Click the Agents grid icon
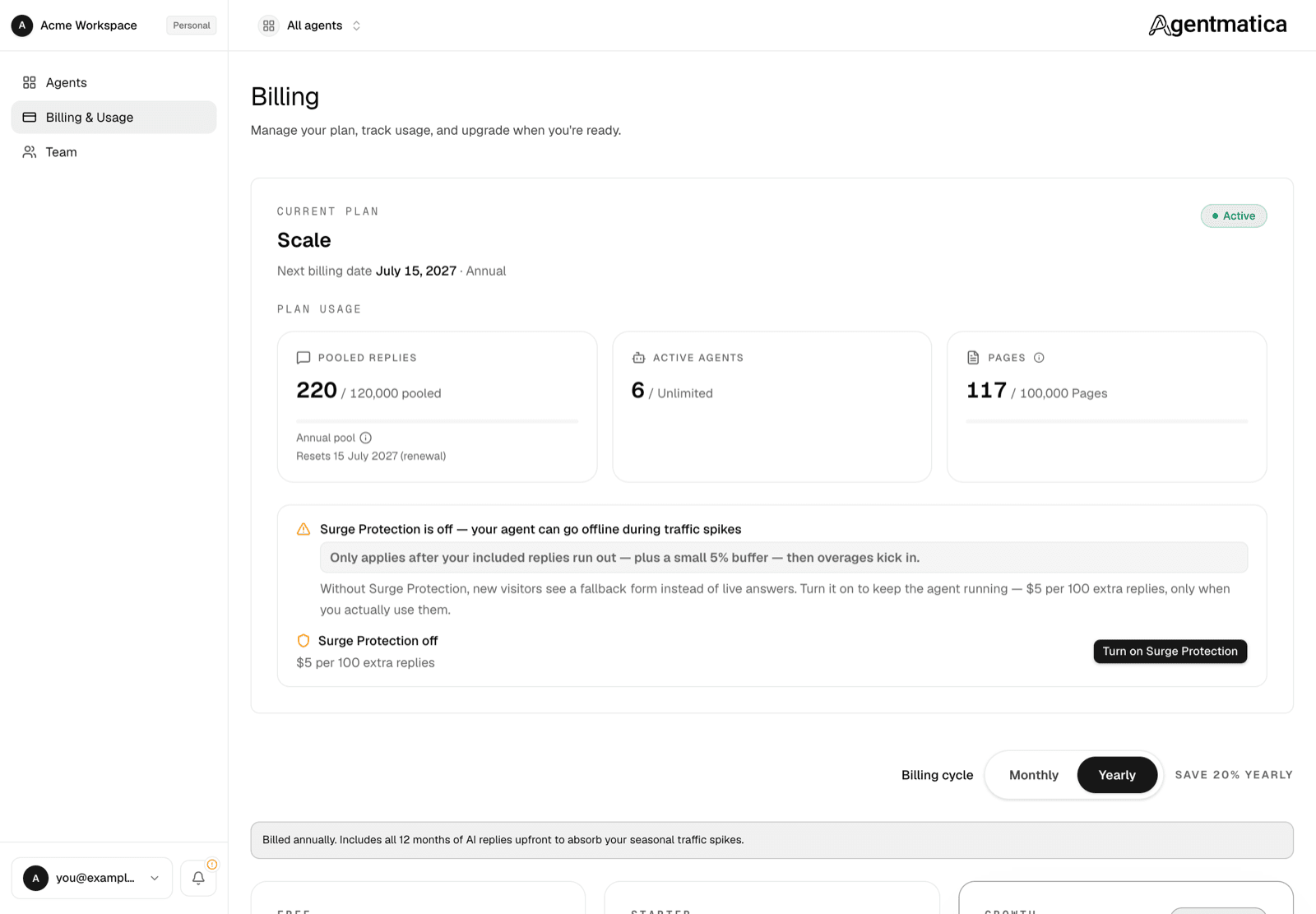This screenshot has height=914, width=1316. 30,82
